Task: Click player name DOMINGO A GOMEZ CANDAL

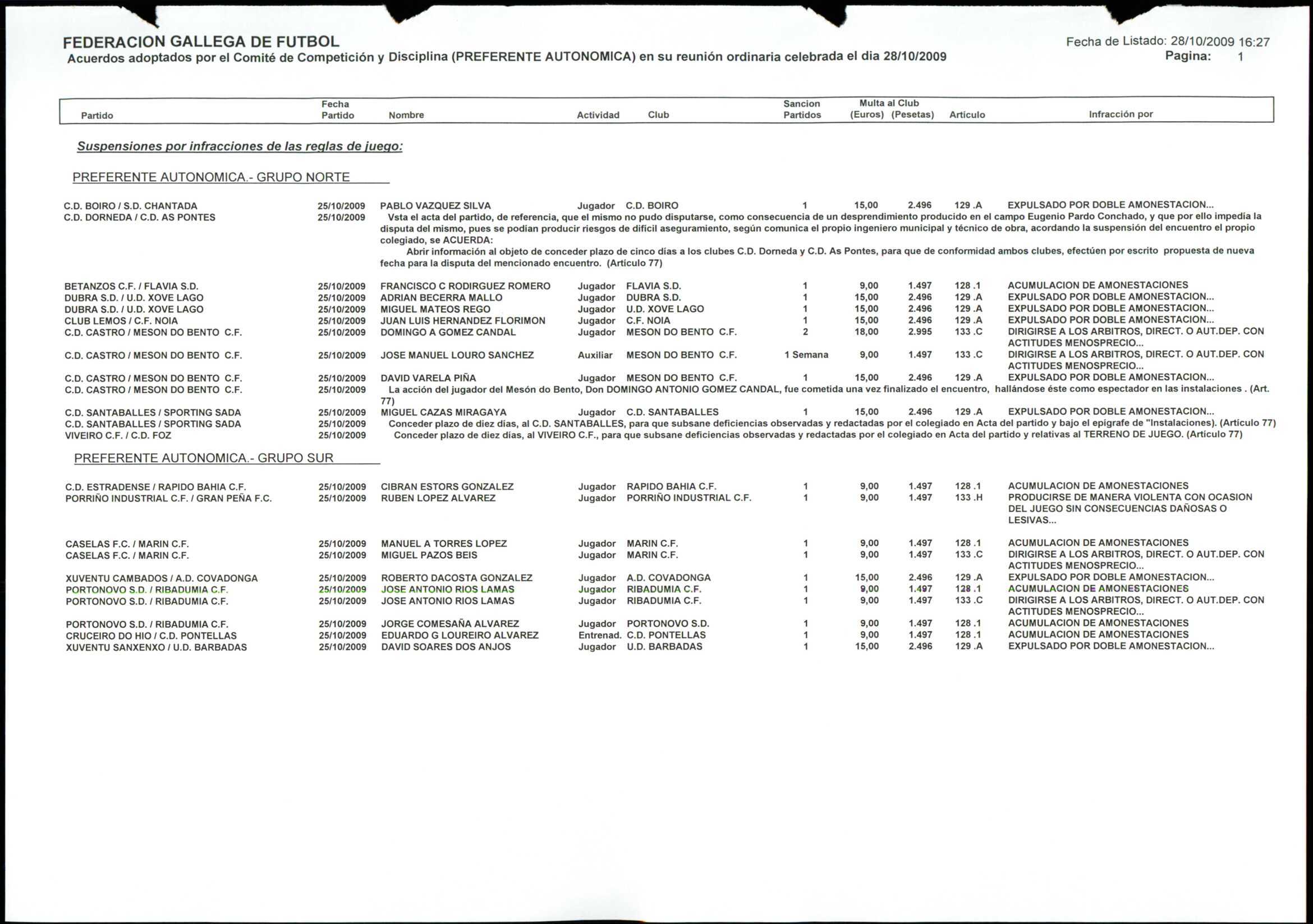Action: pyautogui.click(x=448, y=332)
